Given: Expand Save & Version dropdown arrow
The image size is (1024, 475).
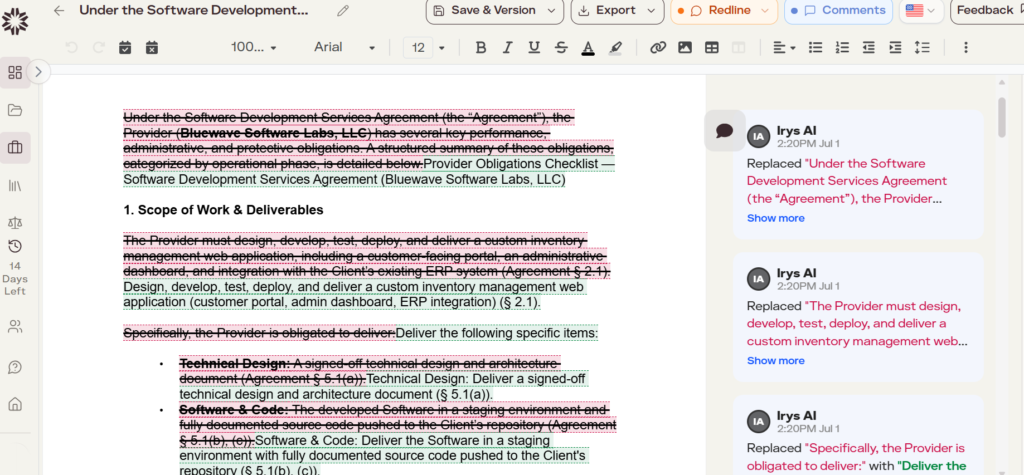Looking at the screenshot, I should point(551,10).
